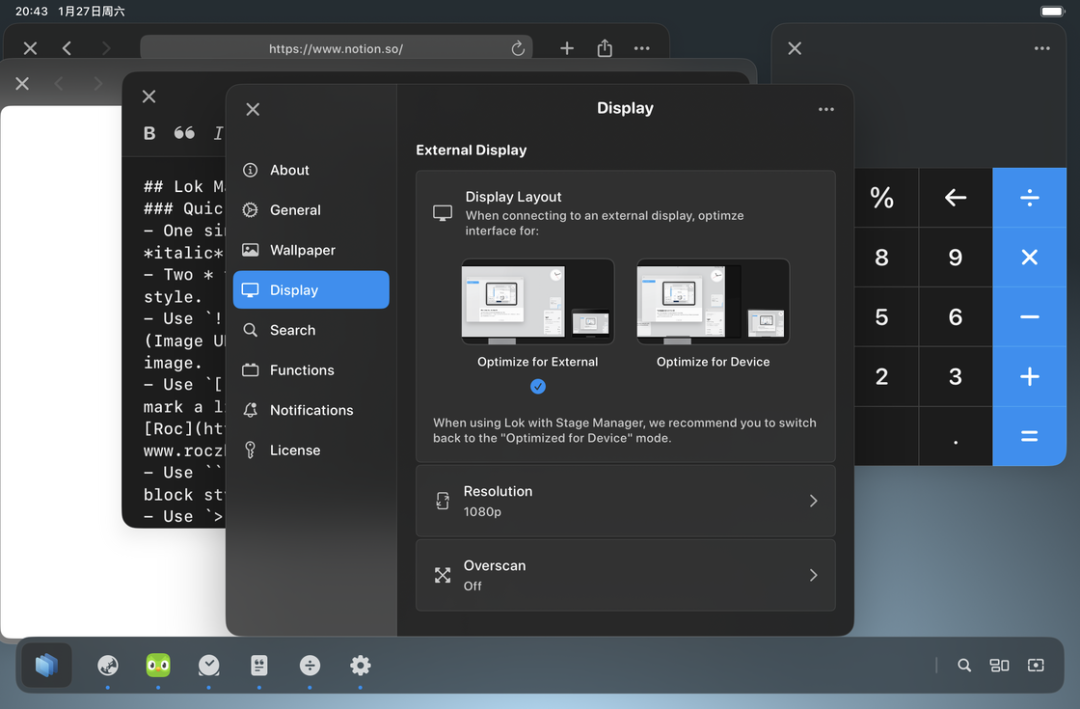Viewport: 1080px width, 709px height.
Task: Reload the notion.so page
Action: tap(518, 48)
